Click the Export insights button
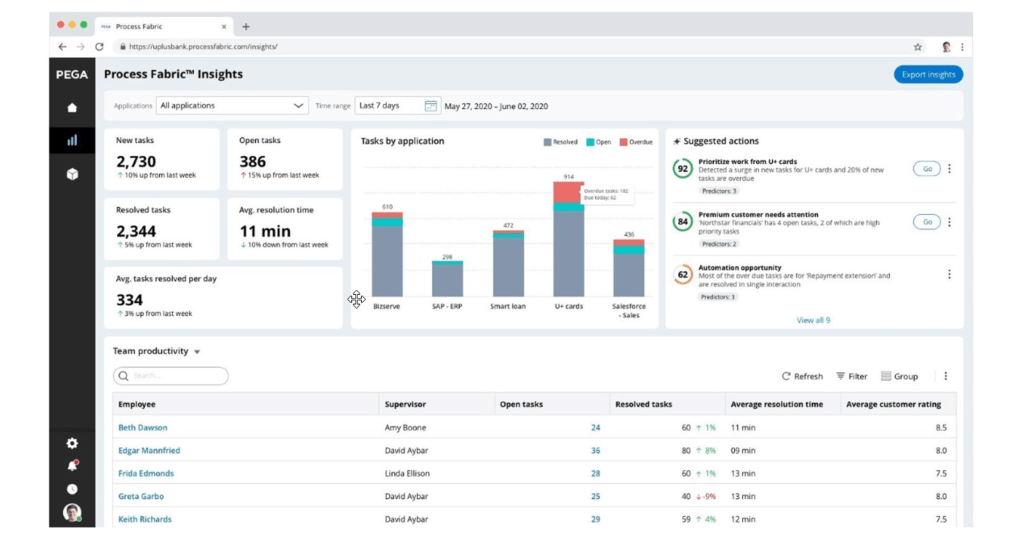 [x=928, y=74]
